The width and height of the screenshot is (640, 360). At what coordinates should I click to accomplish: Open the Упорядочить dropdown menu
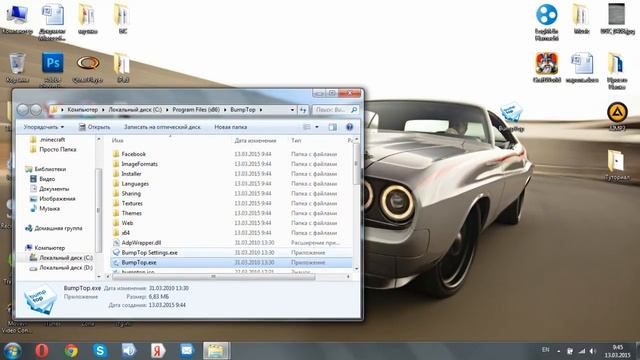[44, 127]
